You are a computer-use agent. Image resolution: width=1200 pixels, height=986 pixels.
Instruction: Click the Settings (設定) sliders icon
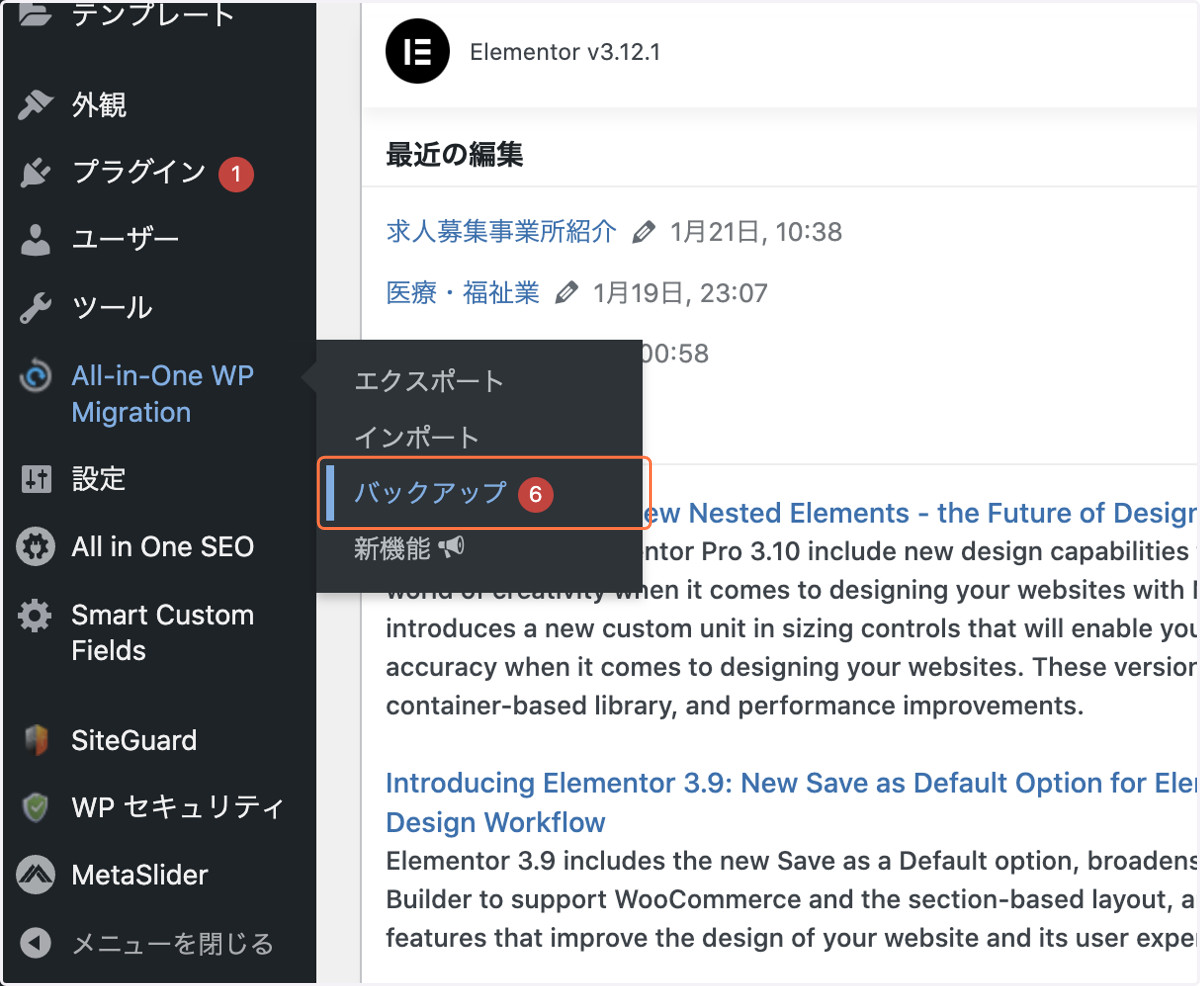(35, 479)
